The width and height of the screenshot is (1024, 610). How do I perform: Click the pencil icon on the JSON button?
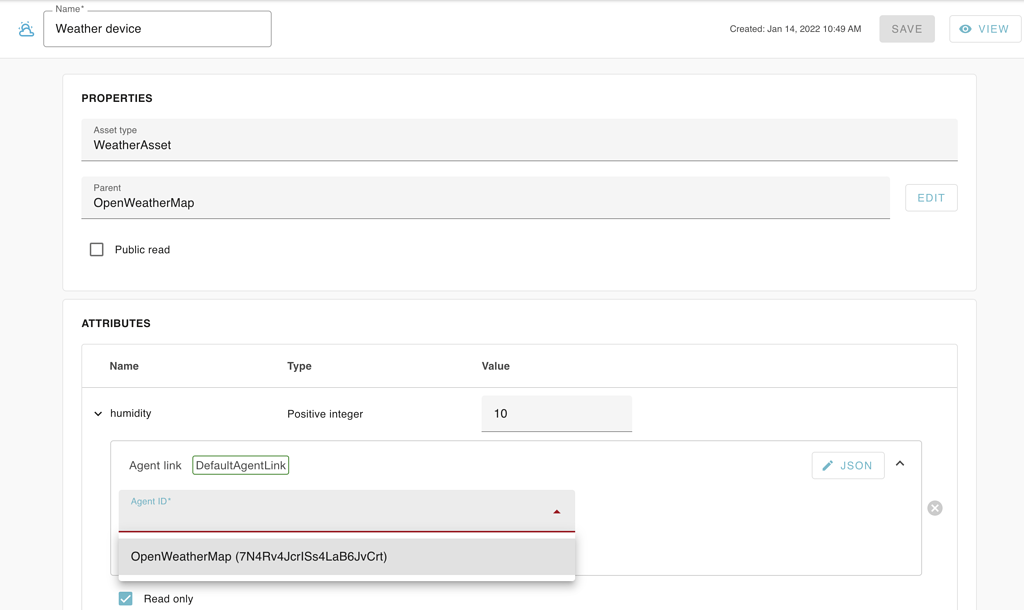(x=827, y=465)
